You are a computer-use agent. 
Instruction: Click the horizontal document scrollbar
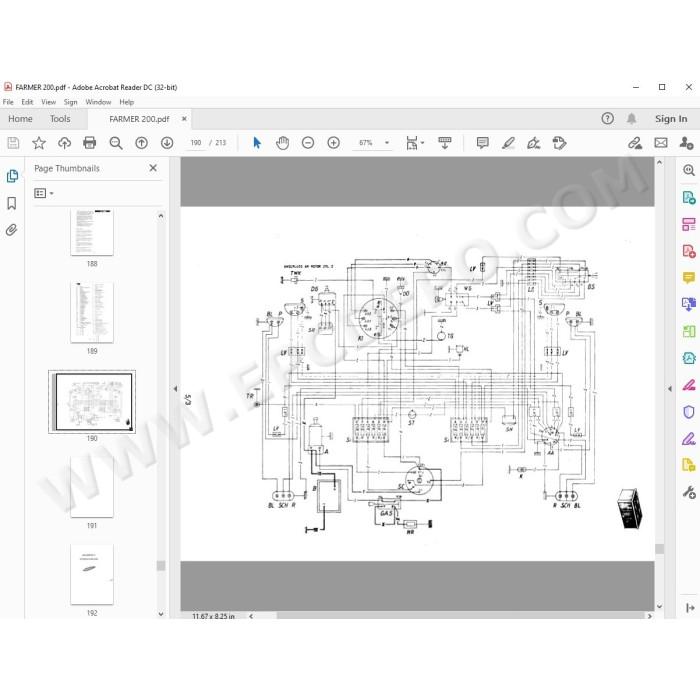(460, 616)
